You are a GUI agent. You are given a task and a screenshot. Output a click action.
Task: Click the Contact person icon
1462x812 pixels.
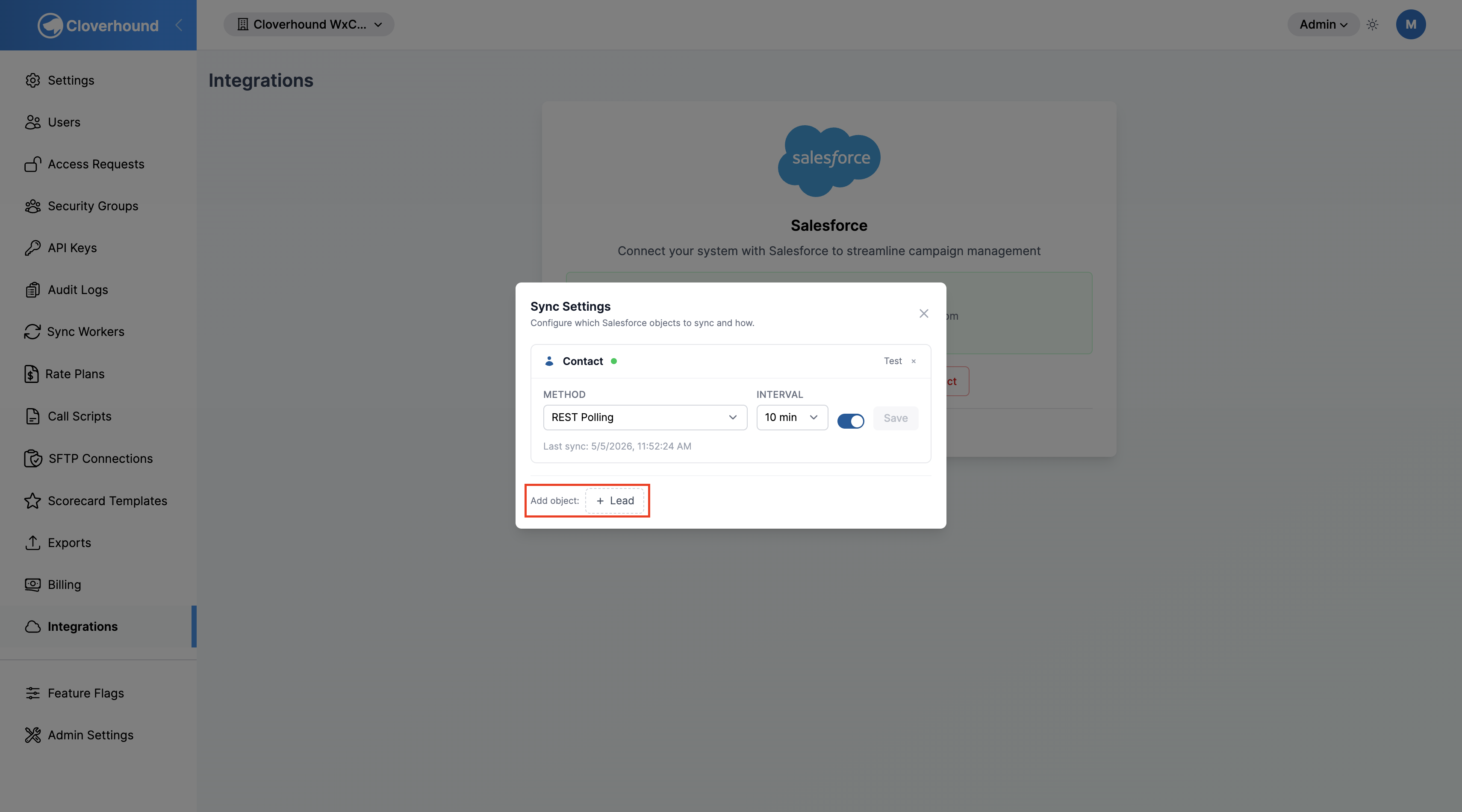pos(549,361)
